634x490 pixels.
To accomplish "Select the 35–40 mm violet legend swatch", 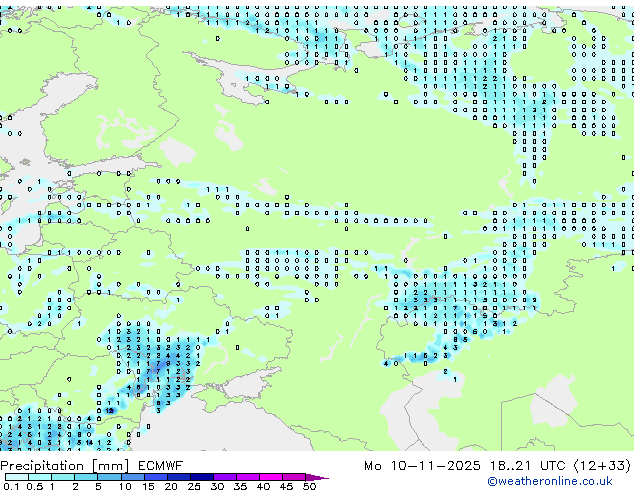I will click(248, 477).
